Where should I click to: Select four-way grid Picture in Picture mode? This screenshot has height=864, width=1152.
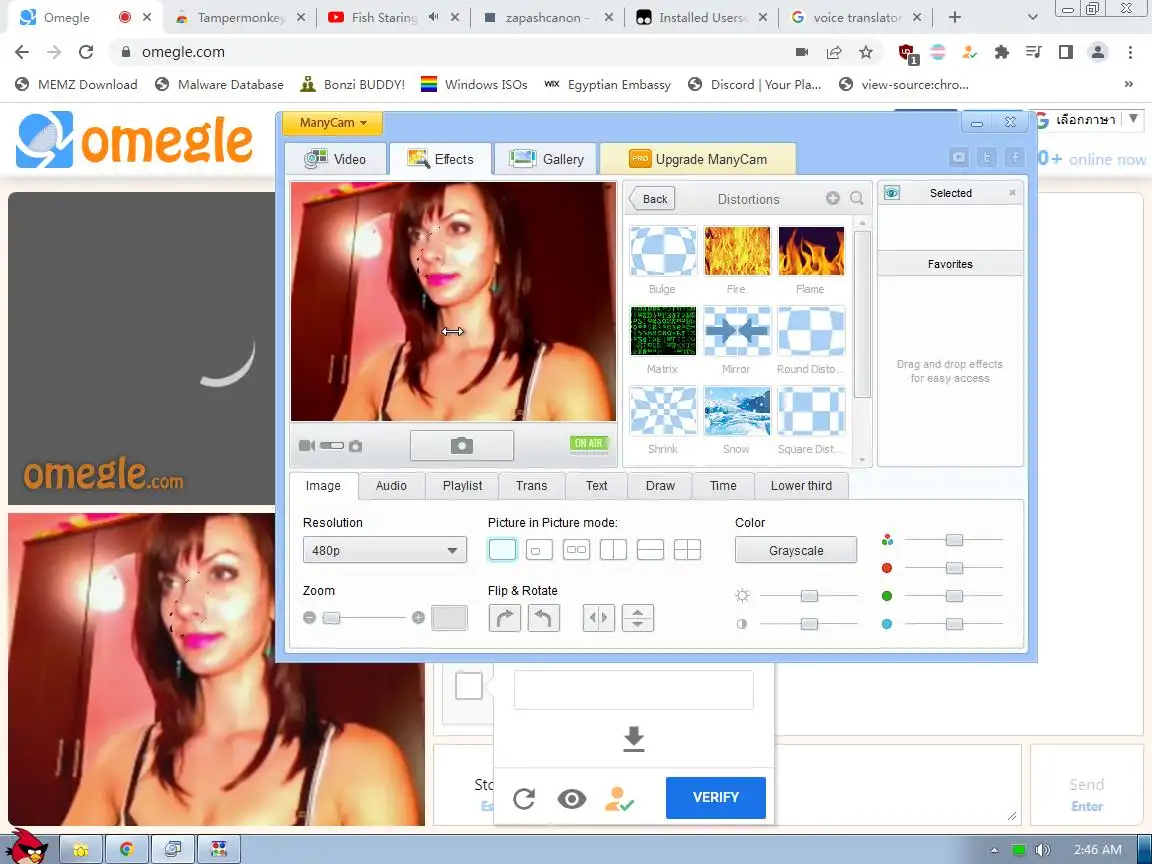[688, 550]
